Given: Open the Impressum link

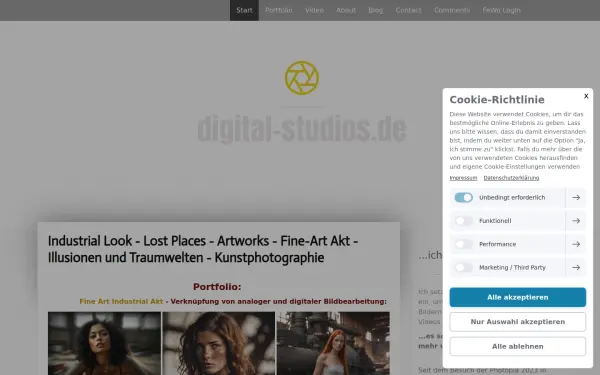Looking at the screenshot, I should (463, 178).
